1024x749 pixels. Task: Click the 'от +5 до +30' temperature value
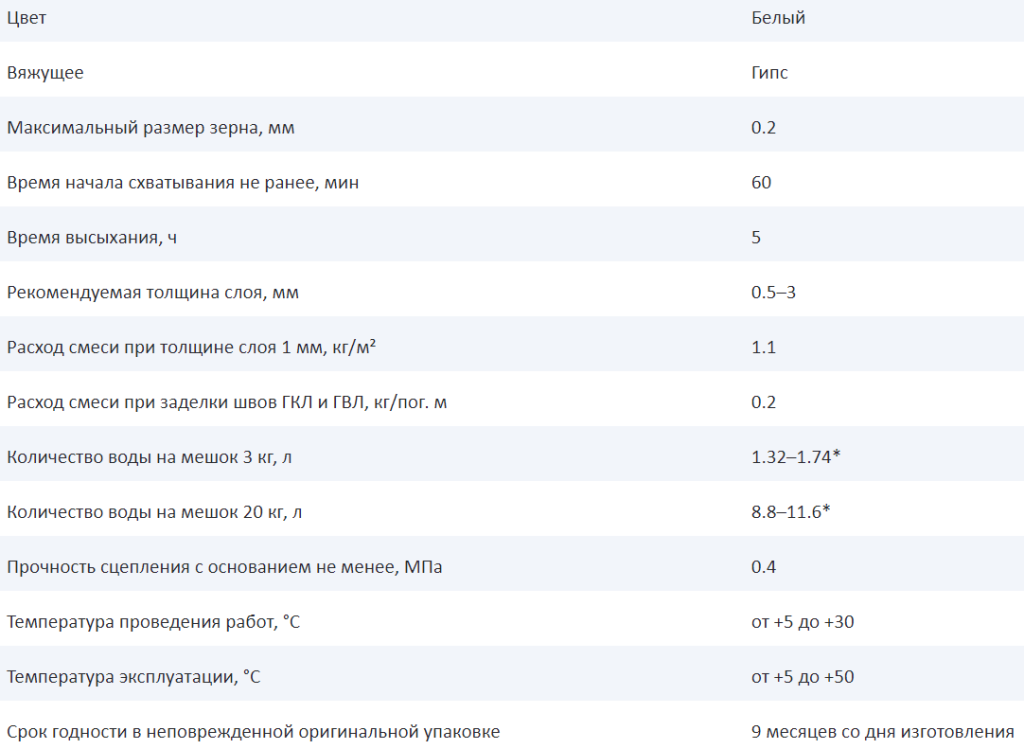(802, 622)
